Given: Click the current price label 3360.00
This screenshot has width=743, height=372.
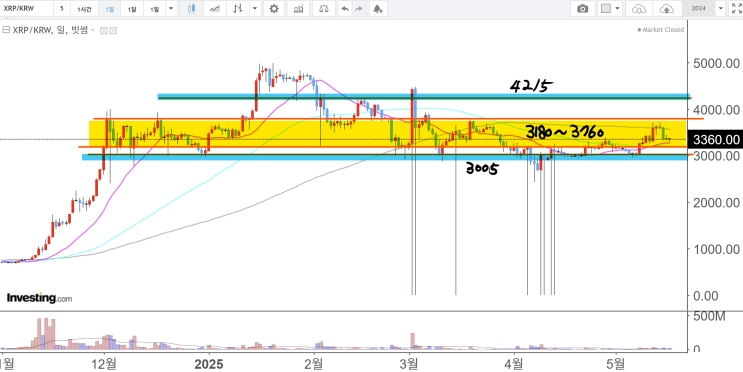Looking at the screenshot, I should [x=716, y=140].
